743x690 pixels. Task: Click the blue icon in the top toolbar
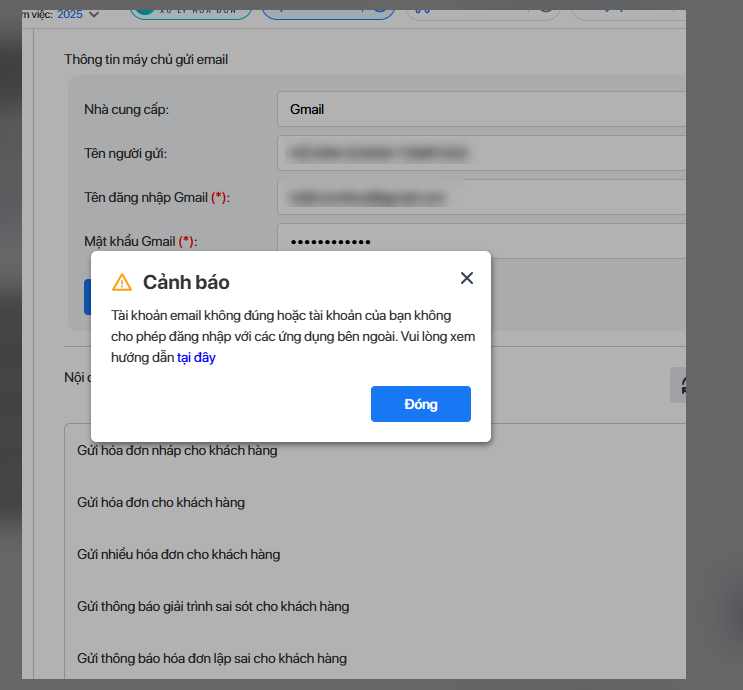pyautogui.click(x=422, y=10)
